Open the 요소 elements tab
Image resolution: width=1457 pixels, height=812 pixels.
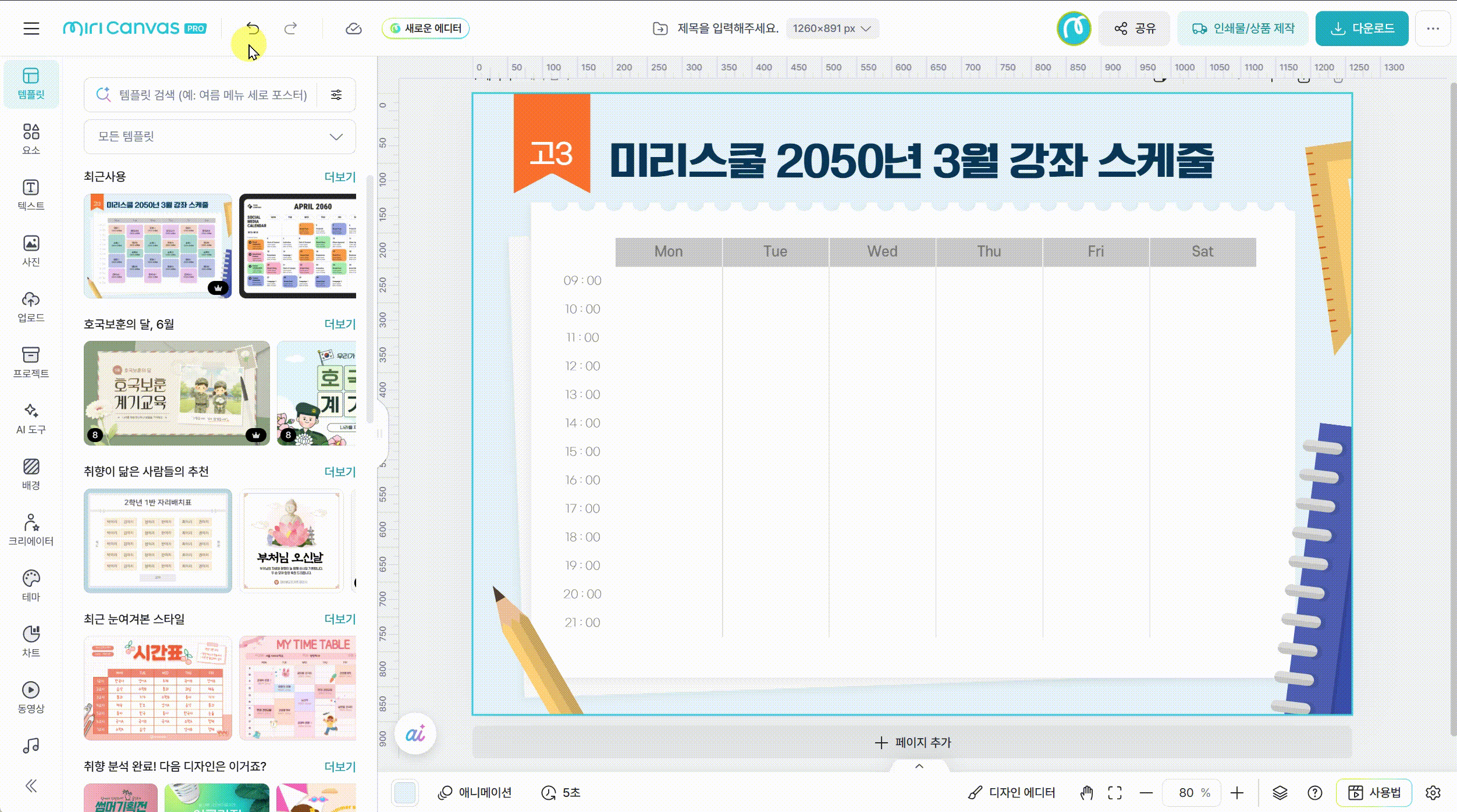(x=31, y=140)
